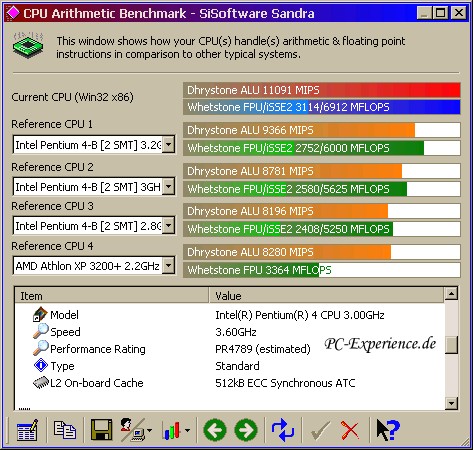Click the Value column header

tap(327, 296)
